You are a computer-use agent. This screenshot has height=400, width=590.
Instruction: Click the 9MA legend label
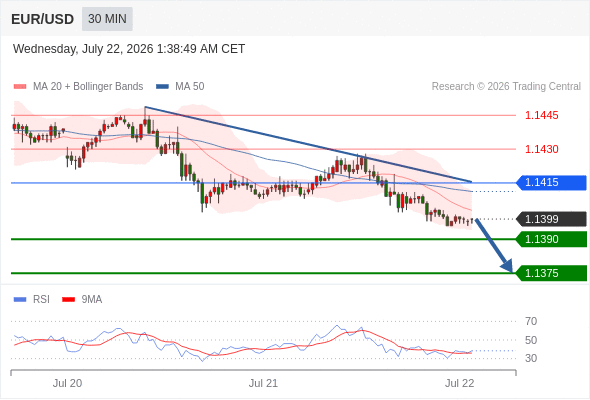tap(91, 300)
